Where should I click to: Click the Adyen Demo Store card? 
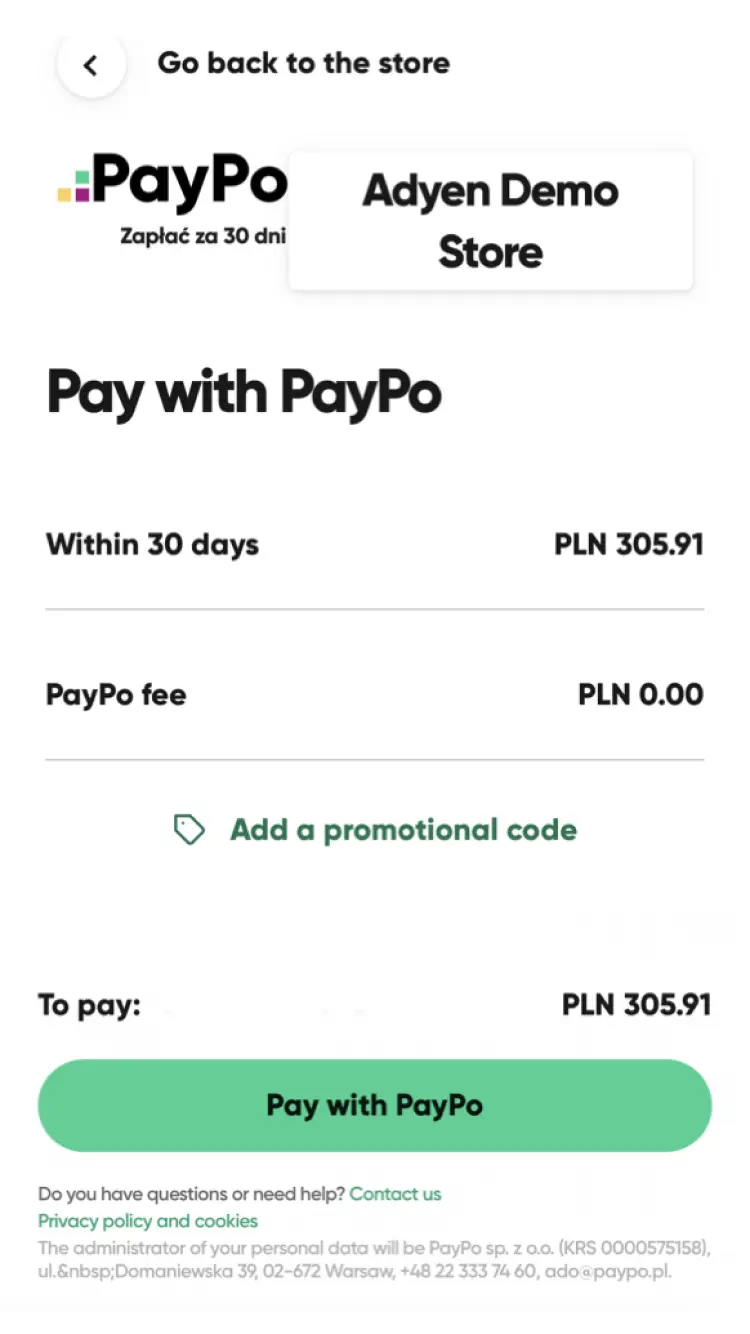pyautogui.click(x=490, y=220)
